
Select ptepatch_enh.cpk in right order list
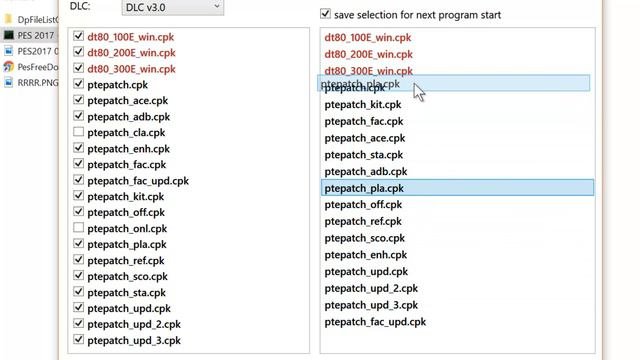click(x=366, y=255)
